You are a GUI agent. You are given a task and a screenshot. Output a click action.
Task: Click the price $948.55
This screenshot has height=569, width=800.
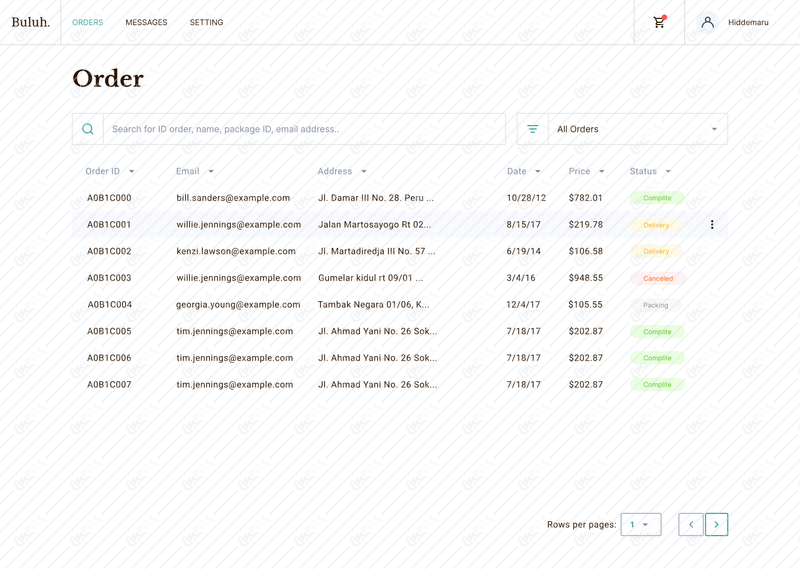(x=586, y=278)
